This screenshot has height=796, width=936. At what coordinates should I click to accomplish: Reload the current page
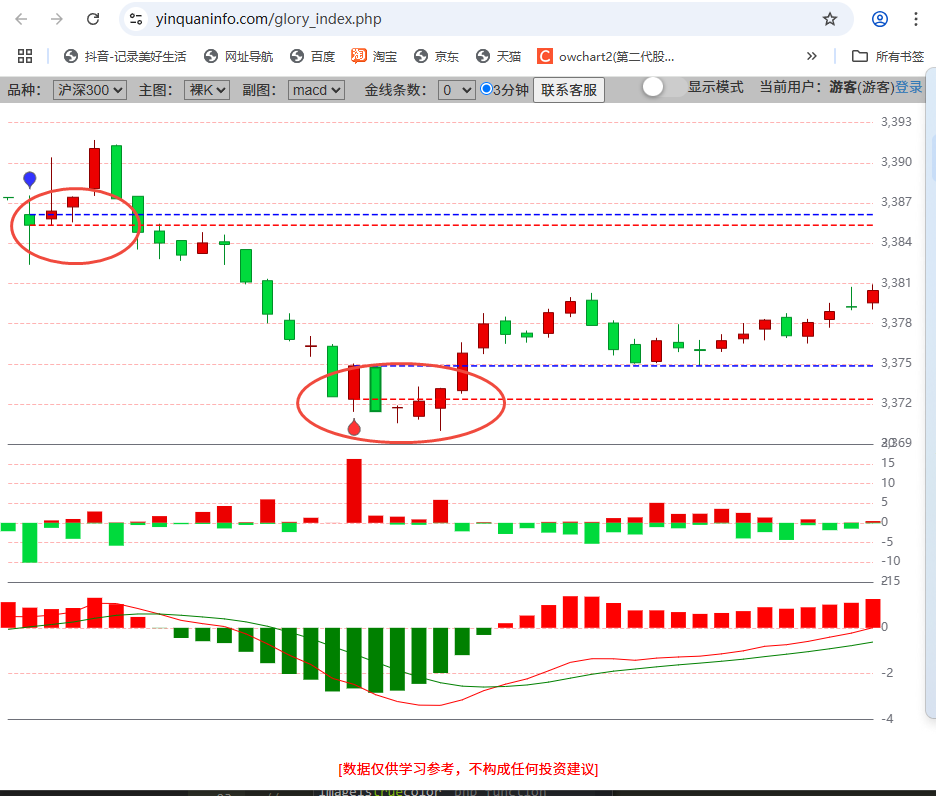(93, 19)
